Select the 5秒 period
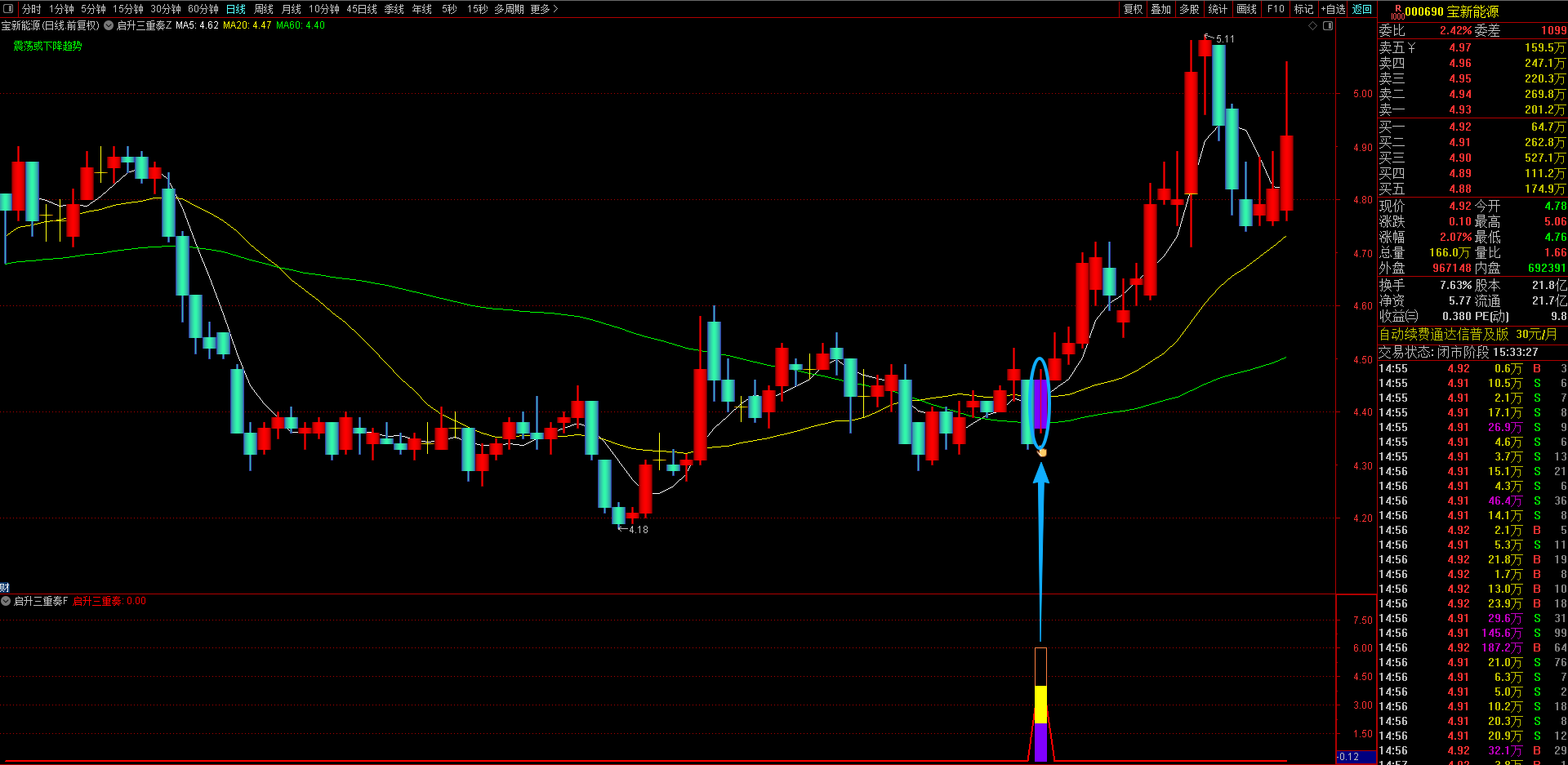This screenshot has height=765, width=1568. point(449,9)
